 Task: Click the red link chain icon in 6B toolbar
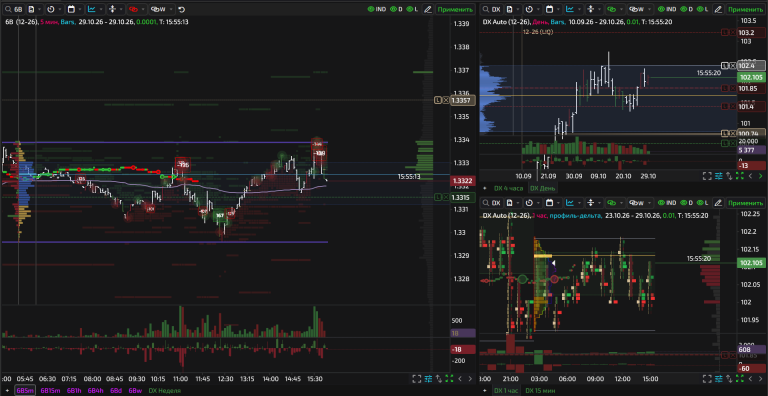[133, 9]
